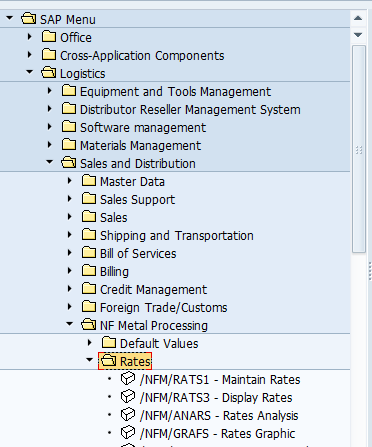Image resolution: width=372 pixels, height=447 pixels.
Task: Click the transaction cube icon for Maintain Rates
Action: point(128,379)
